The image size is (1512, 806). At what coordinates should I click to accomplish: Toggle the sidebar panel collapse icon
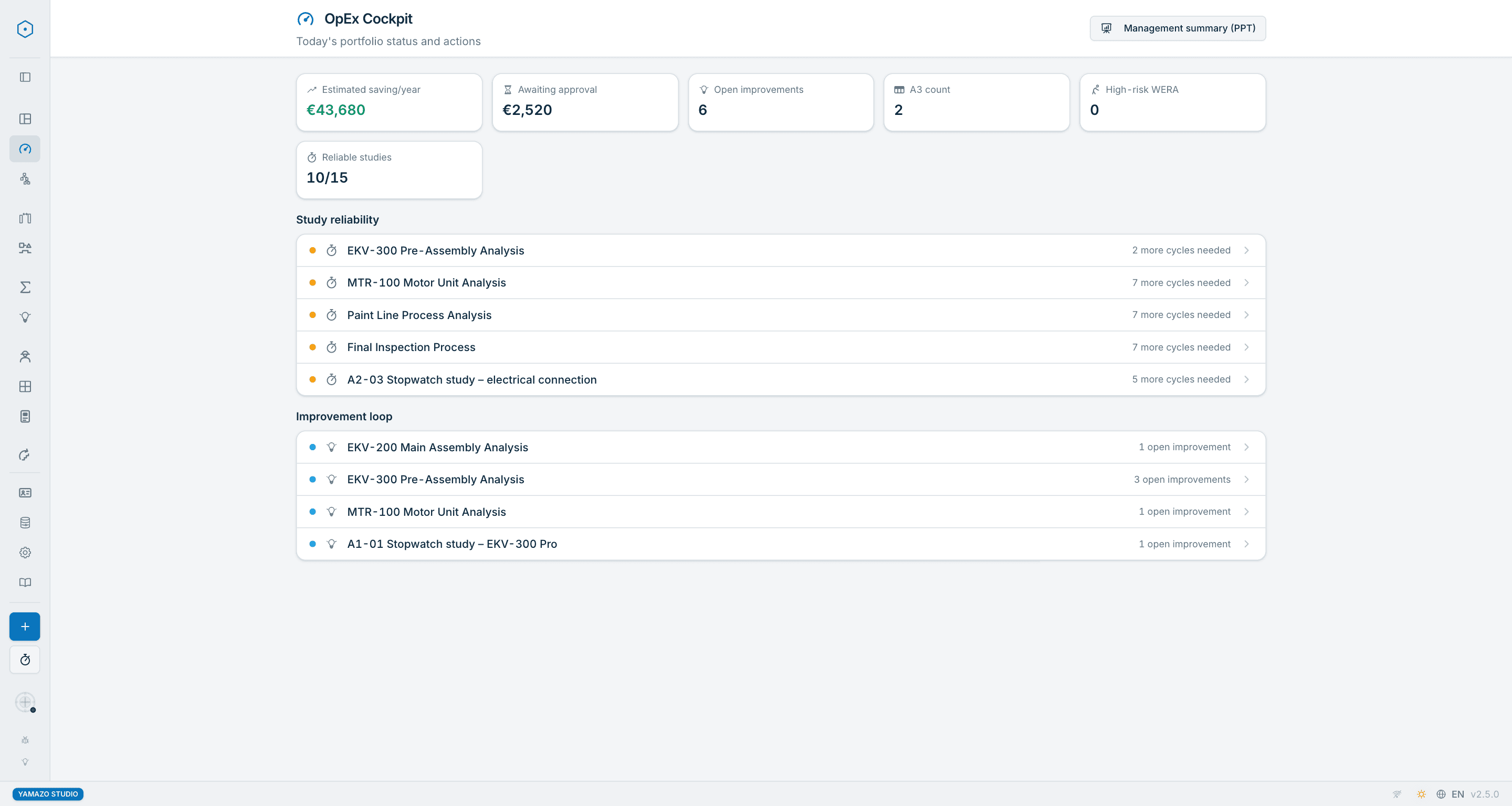[25, 77]
